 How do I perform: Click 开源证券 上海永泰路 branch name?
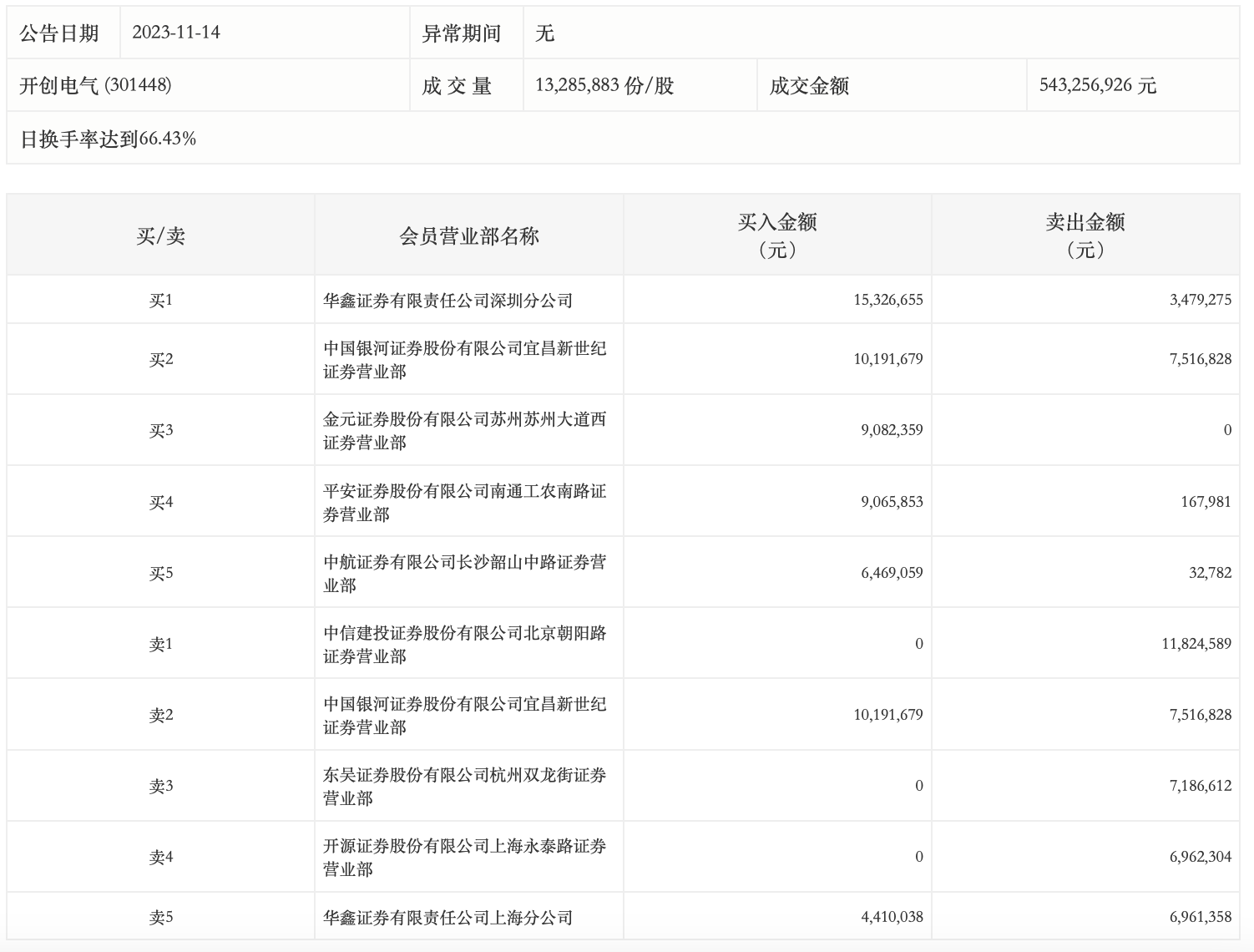pyautogui.click(x=465, y=858)
